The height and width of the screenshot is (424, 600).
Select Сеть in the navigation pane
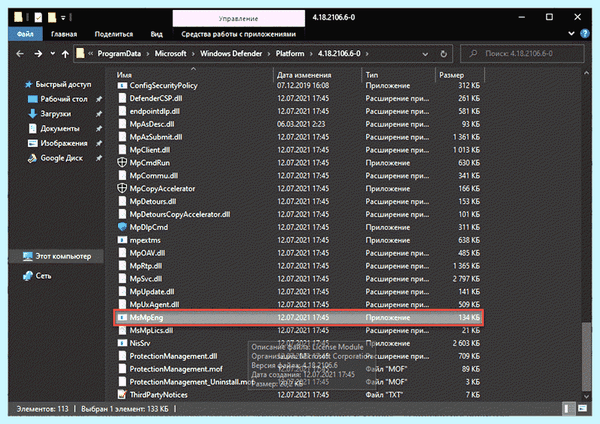pyautogui.click(x=43, y=276)
